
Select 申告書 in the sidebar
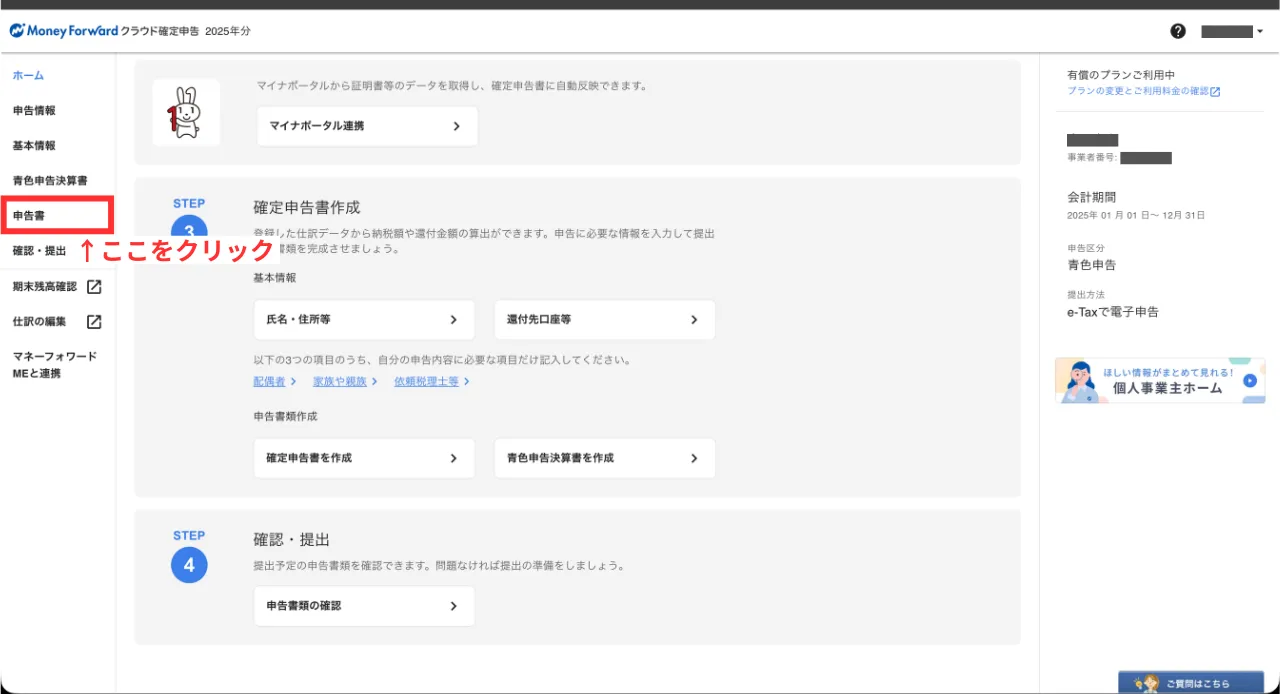pyautogui.click(x=28, y=216)
